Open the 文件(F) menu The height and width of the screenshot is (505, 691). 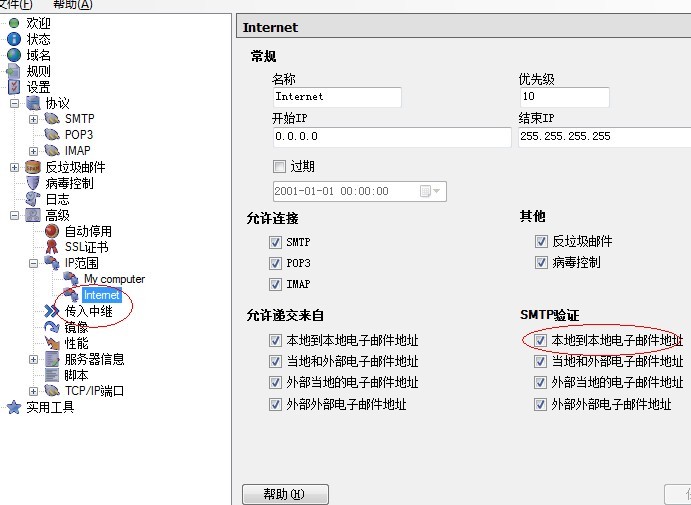pyautogui.click(x=16, y=4)
